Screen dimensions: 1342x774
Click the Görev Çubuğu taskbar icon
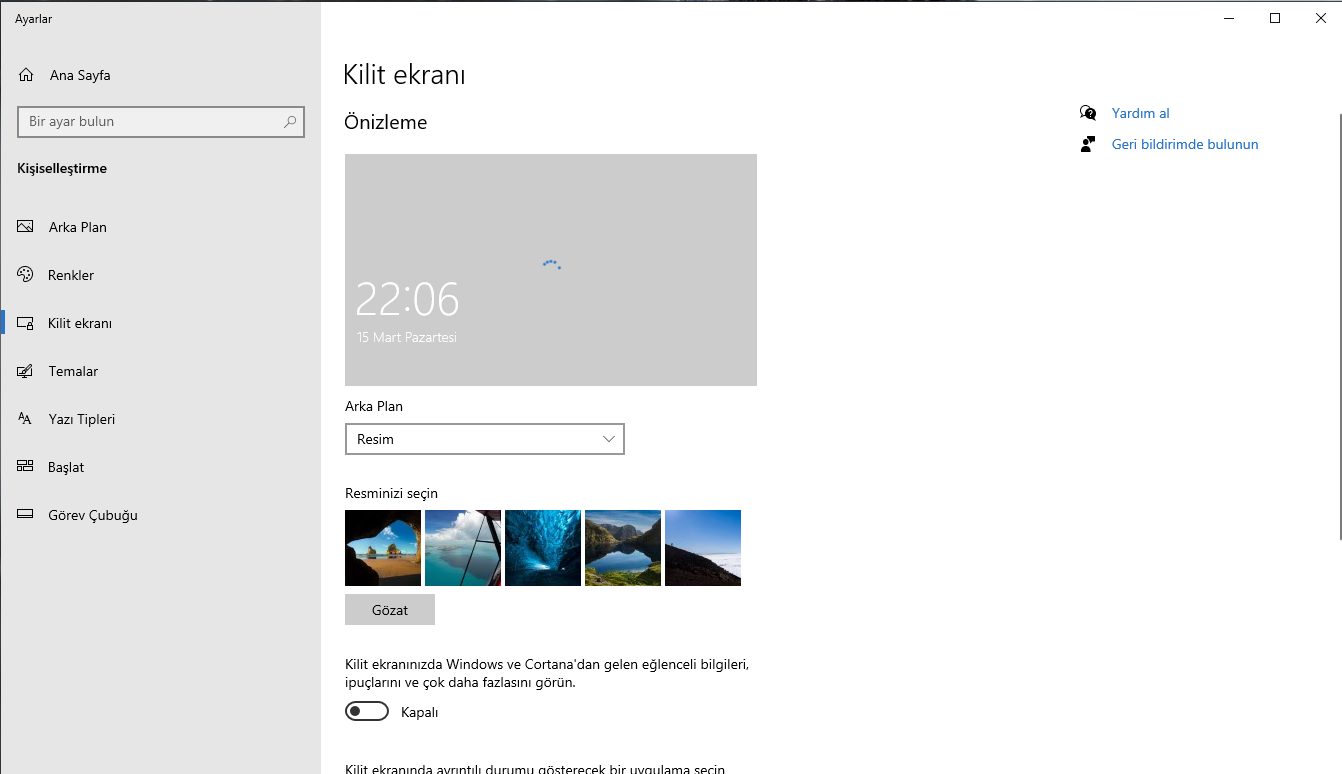[26, 515]
